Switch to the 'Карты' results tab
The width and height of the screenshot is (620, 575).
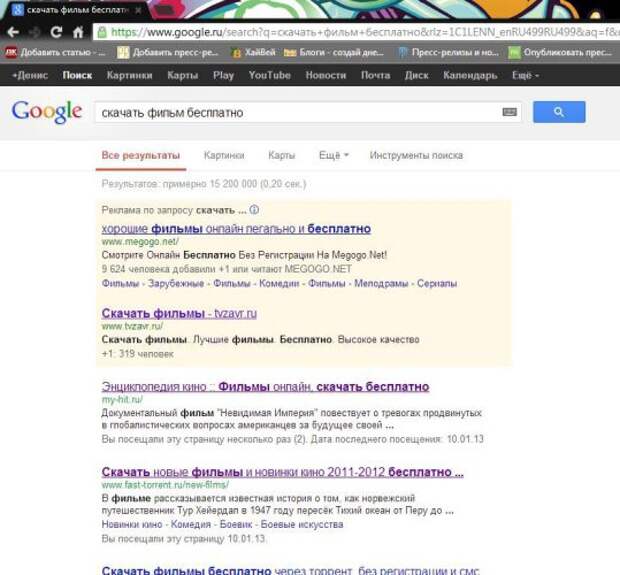[x=282, y=155]
